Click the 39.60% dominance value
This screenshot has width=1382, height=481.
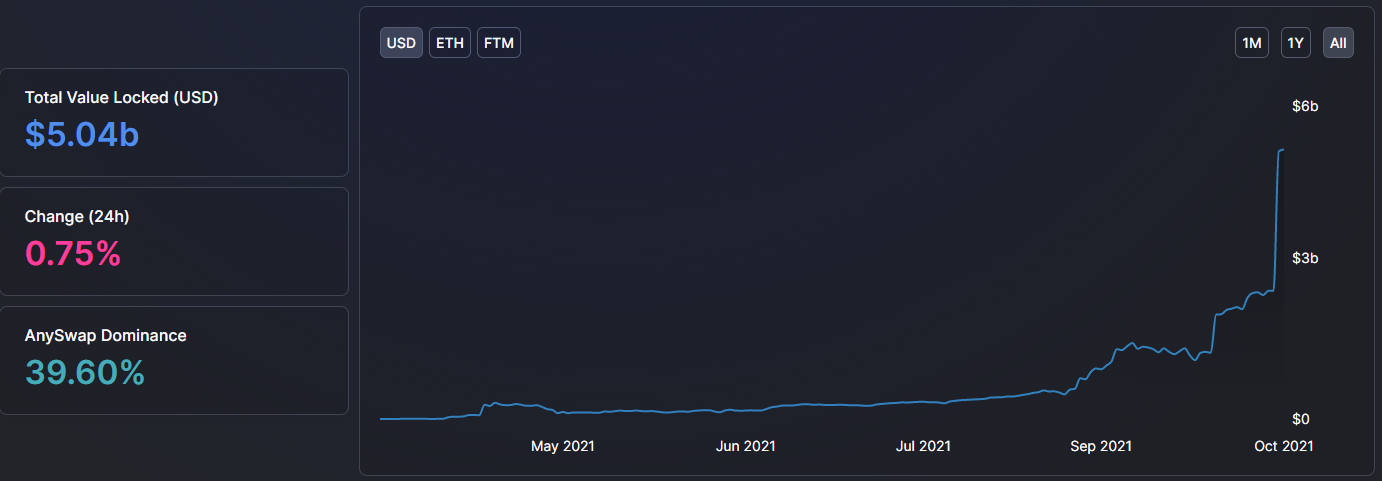pos(85,373)
